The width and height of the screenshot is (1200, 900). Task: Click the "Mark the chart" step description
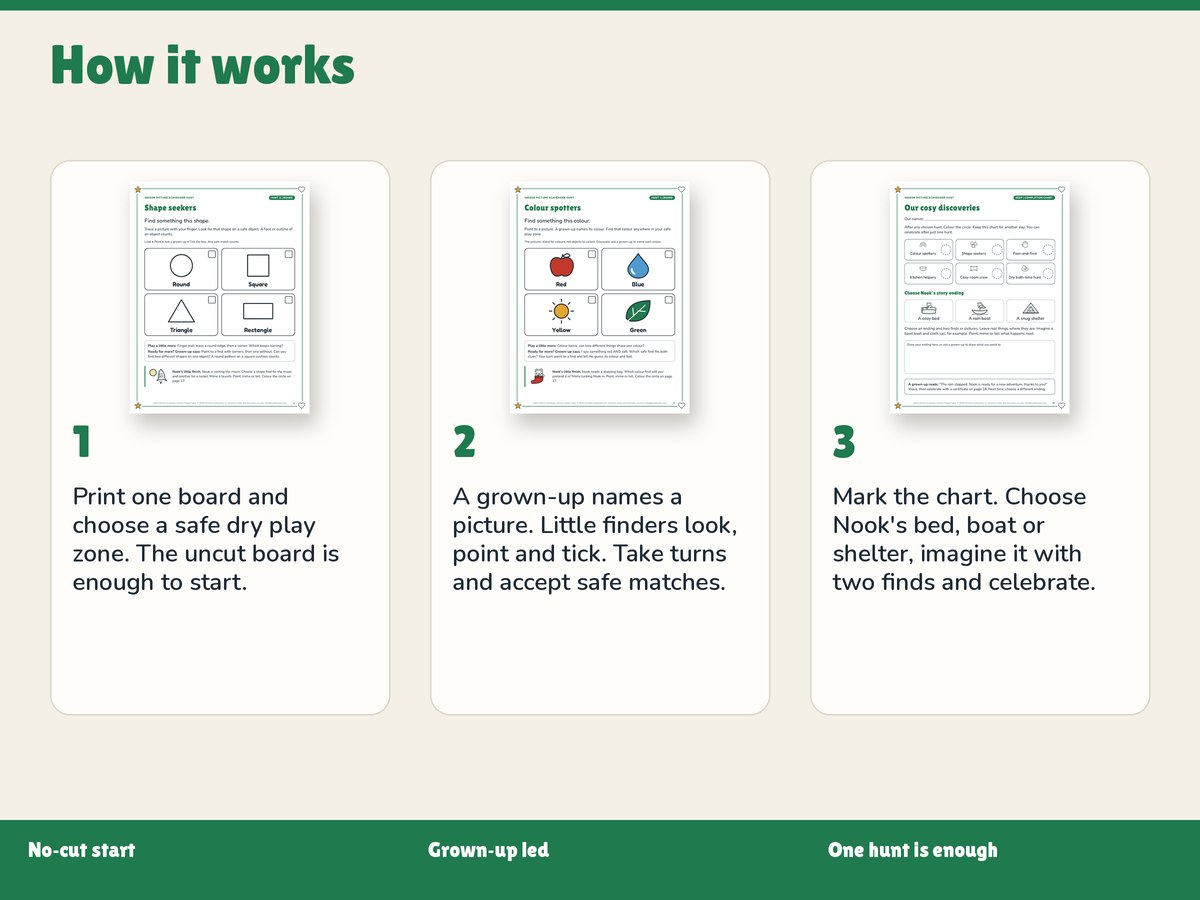tap(964, 539)
